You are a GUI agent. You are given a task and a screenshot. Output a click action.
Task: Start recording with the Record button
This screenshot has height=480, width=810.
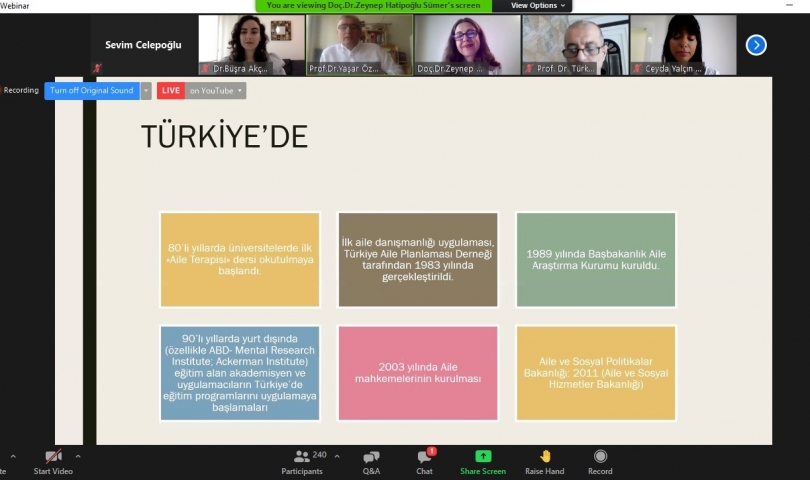tap(600, 462)
